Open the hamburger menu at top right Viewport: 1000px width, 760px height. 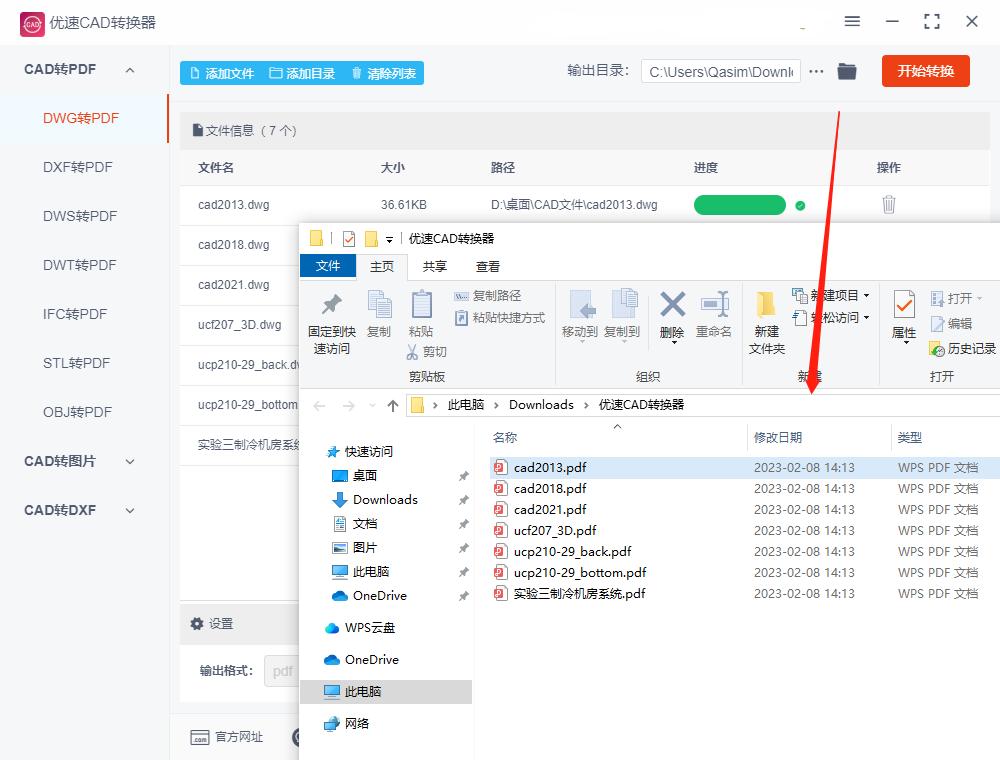coord(852,21)
